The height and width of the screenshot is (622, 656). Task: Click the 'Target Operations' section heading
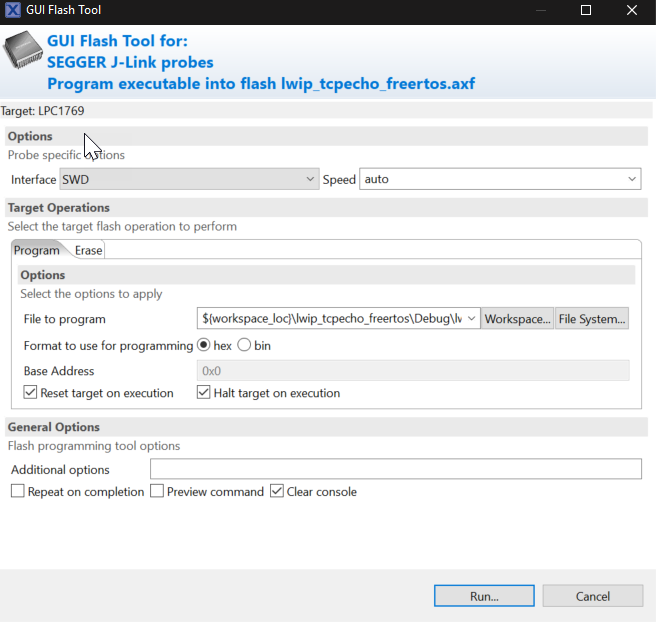point(59,207)
